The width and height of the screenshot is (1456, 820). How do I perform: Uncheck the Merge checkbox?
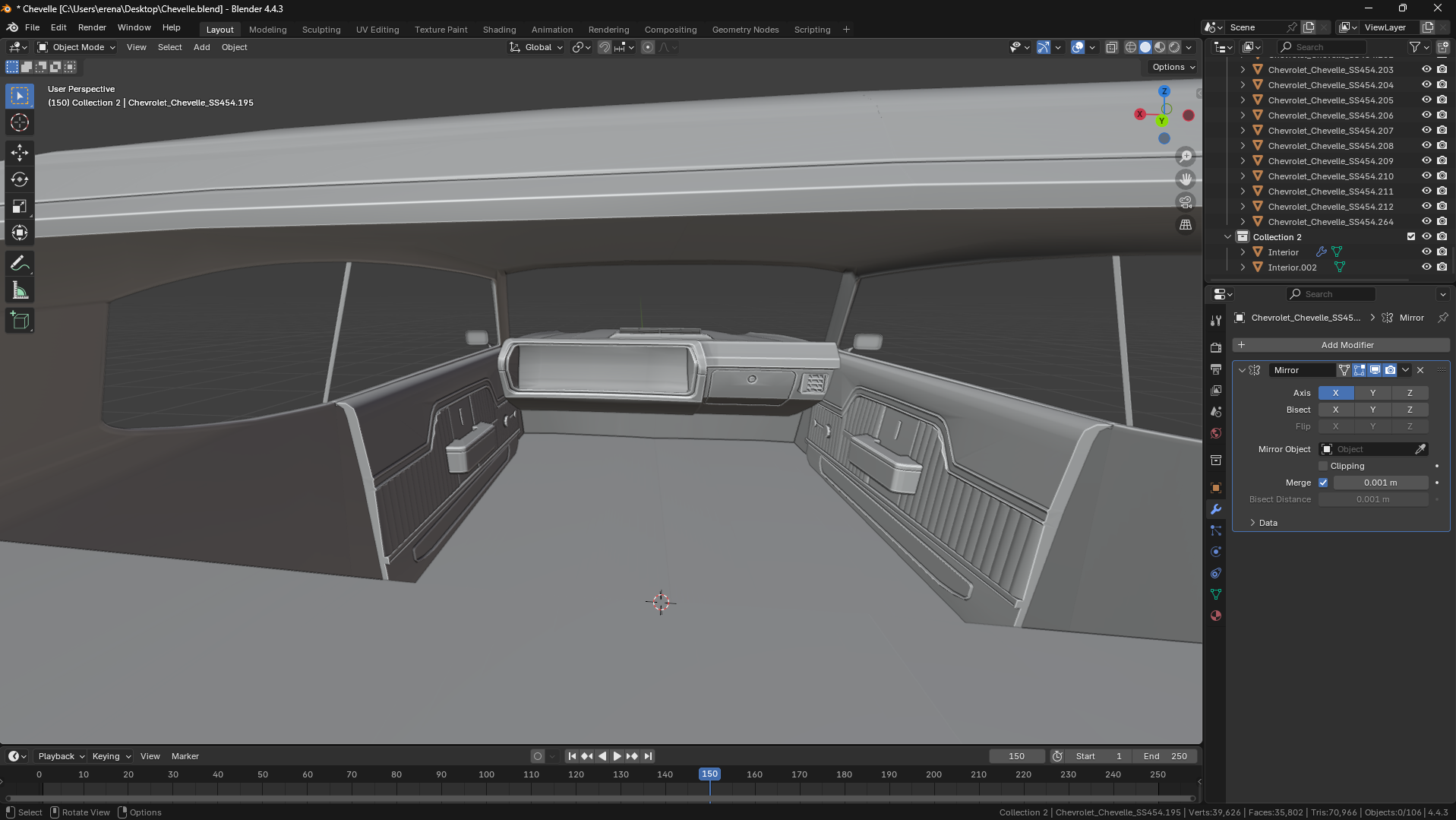click(1323, 483)
